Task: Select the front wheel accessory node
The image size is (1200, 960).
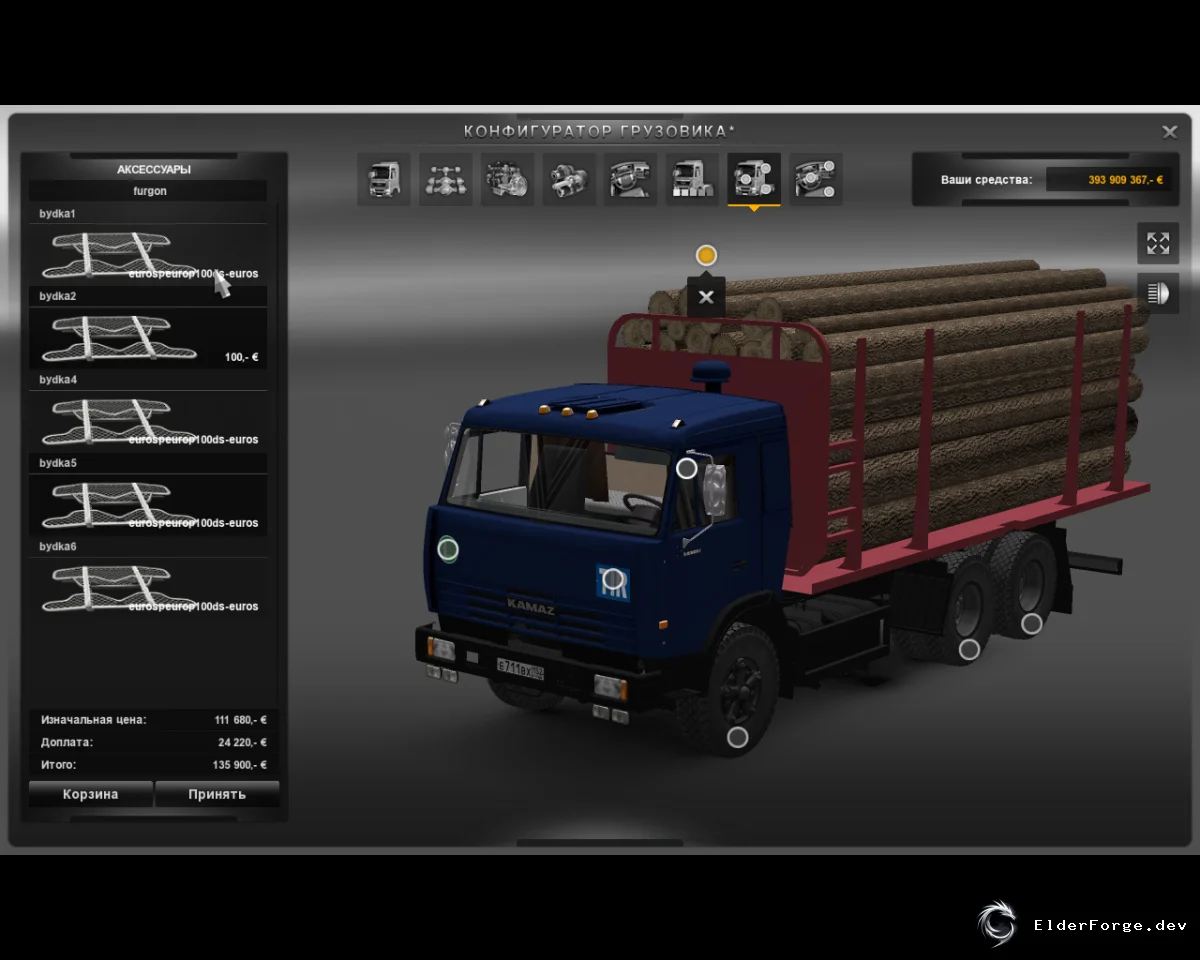Action: click(737, 737)
